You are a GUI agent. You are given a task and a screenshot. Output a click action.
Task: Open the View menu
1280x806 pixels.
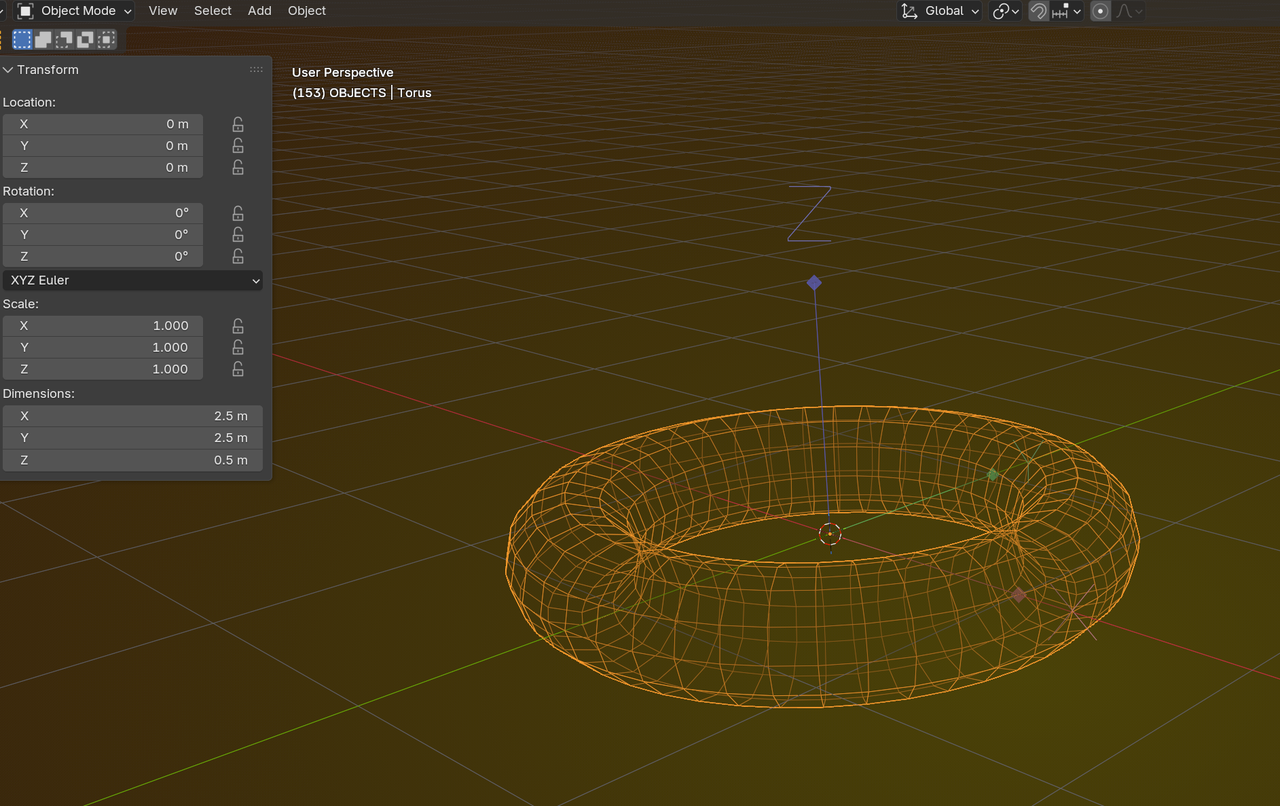[163, 11]
